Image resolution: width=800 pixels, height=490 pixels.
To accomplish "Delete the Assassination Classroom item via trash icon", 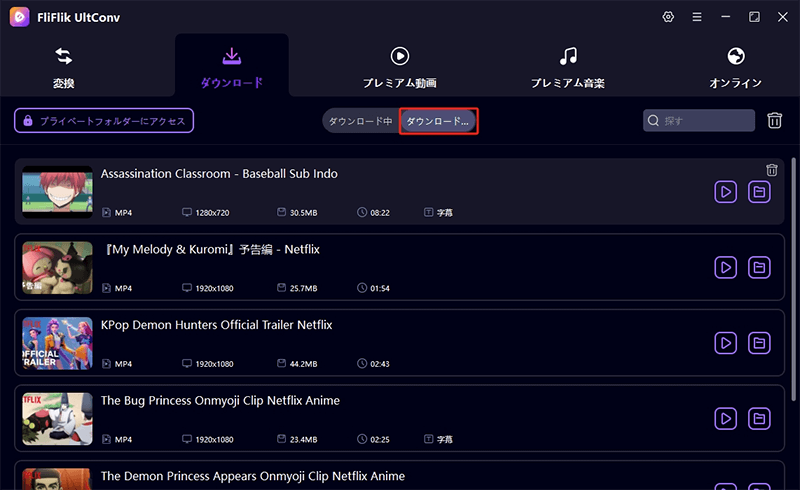I will pos(771,170).
